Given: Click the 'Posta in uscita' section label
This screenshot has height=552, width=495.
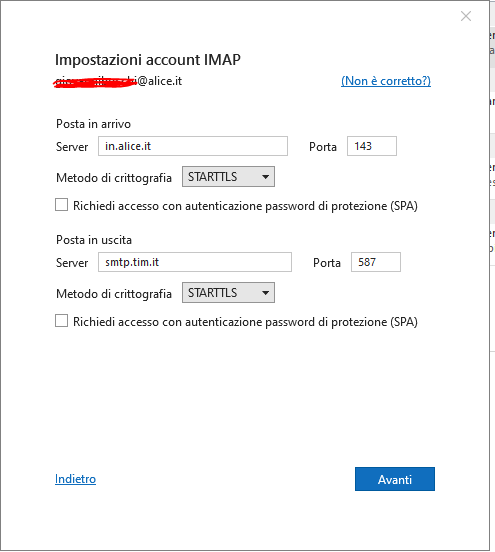Looking at the screenshot, I should [94, 240].
